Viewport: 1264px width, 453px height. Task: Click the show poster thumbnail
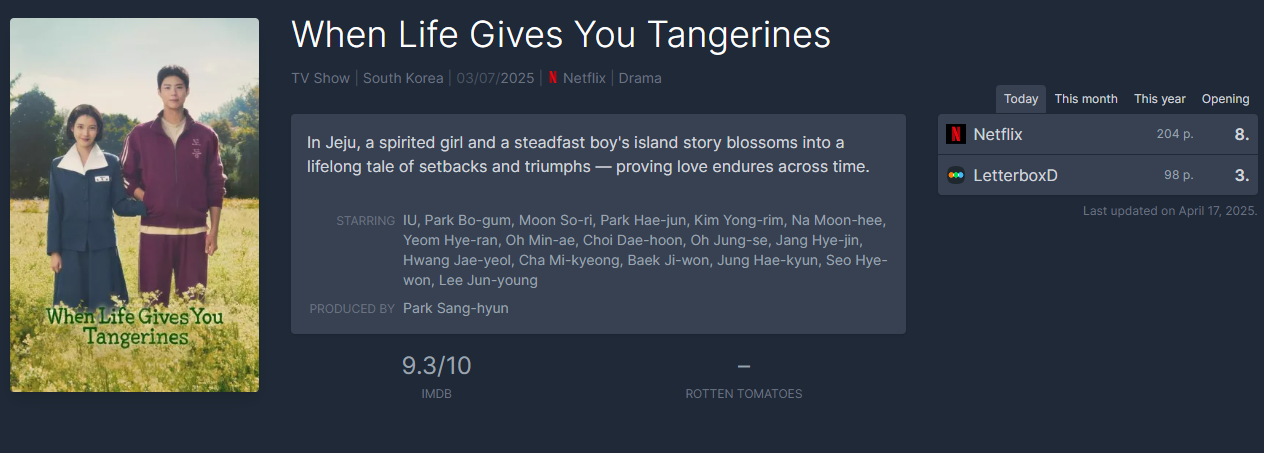[x=134, y=205]
